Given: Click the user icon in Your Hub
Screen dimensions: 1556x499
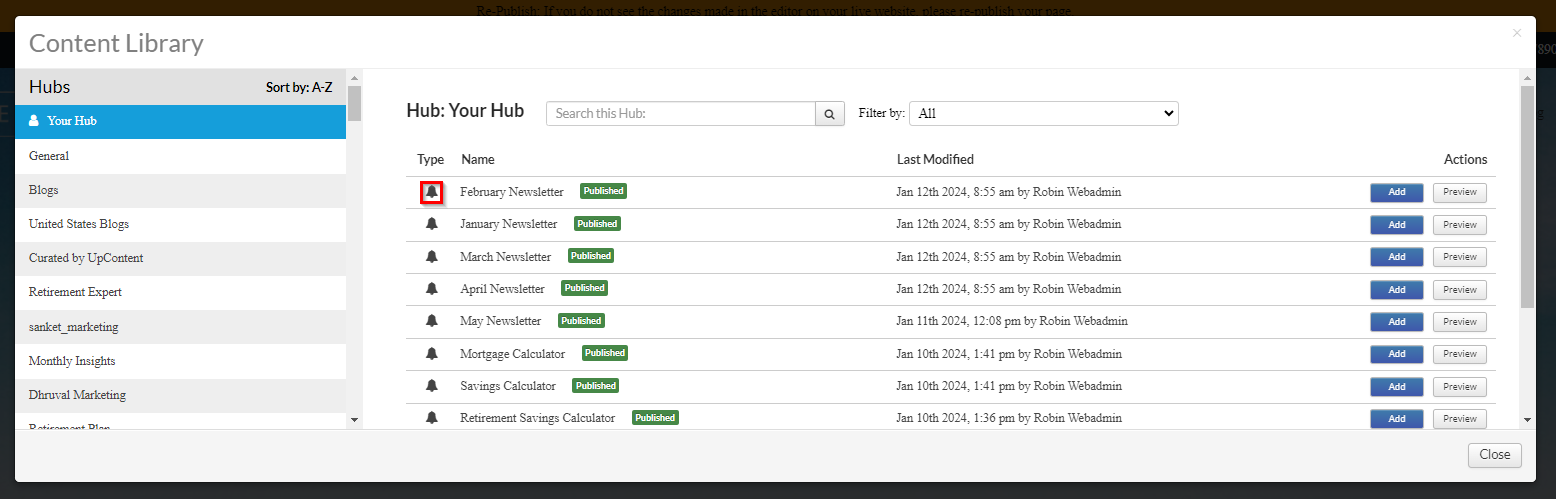Looking at the screenshot, I should 34,121.
